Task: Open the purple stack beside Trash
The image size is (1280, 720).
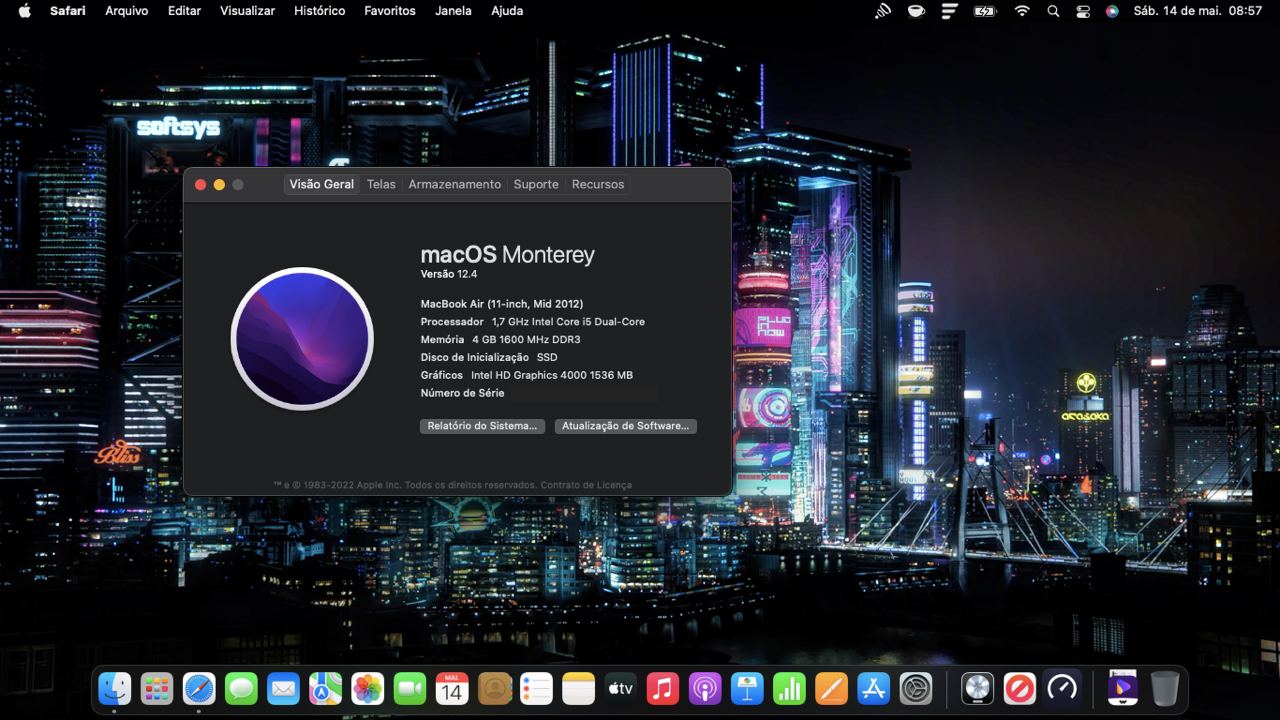Action: click(1123, 688)
